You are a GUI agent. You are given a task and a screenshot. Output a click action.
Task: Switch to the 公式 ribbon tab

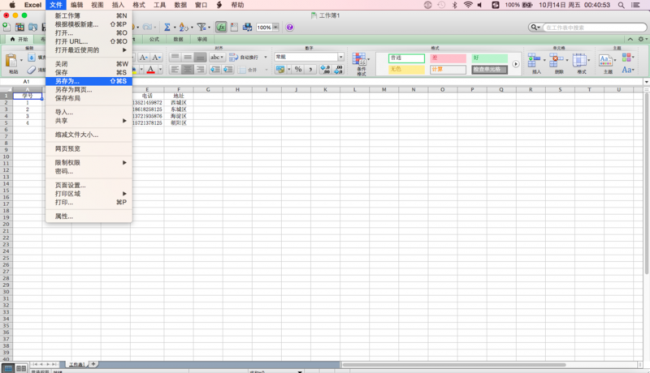coord(154,39)
